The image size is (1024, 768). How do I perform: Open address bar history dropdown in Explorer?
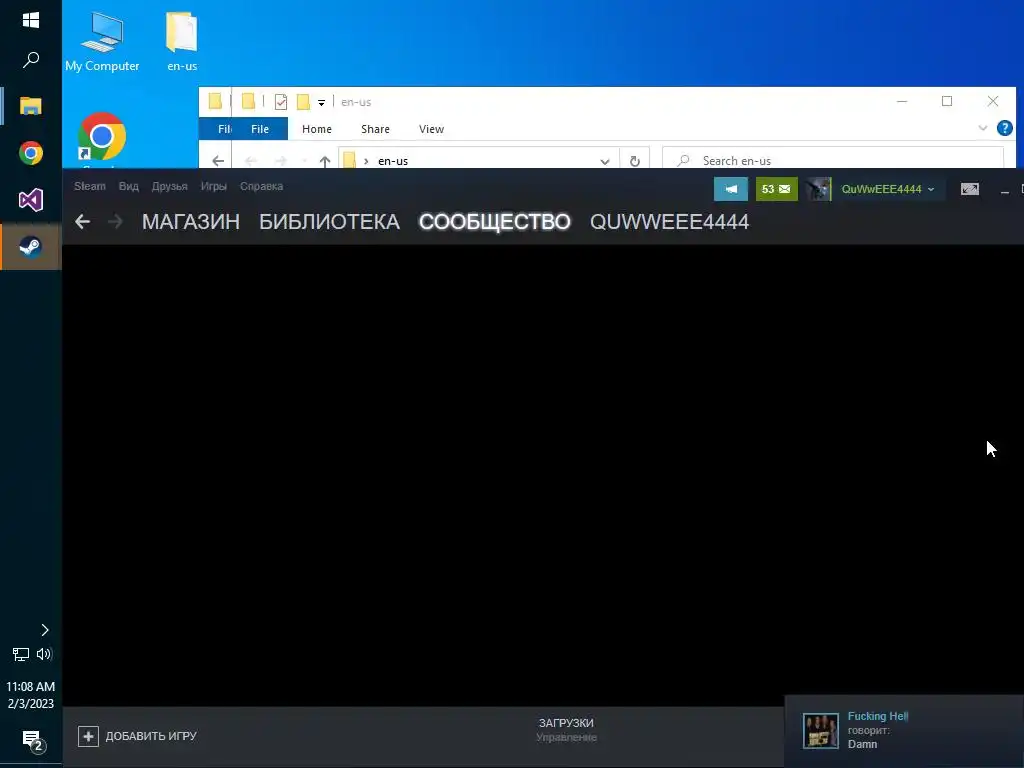(x=605, y=161)
